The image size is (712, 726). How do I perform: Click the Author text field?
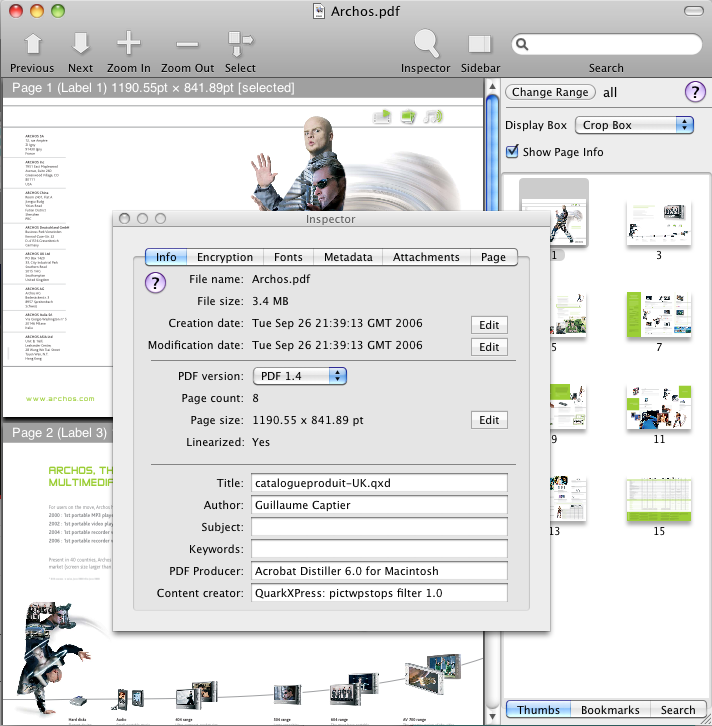tap(379, 505)
